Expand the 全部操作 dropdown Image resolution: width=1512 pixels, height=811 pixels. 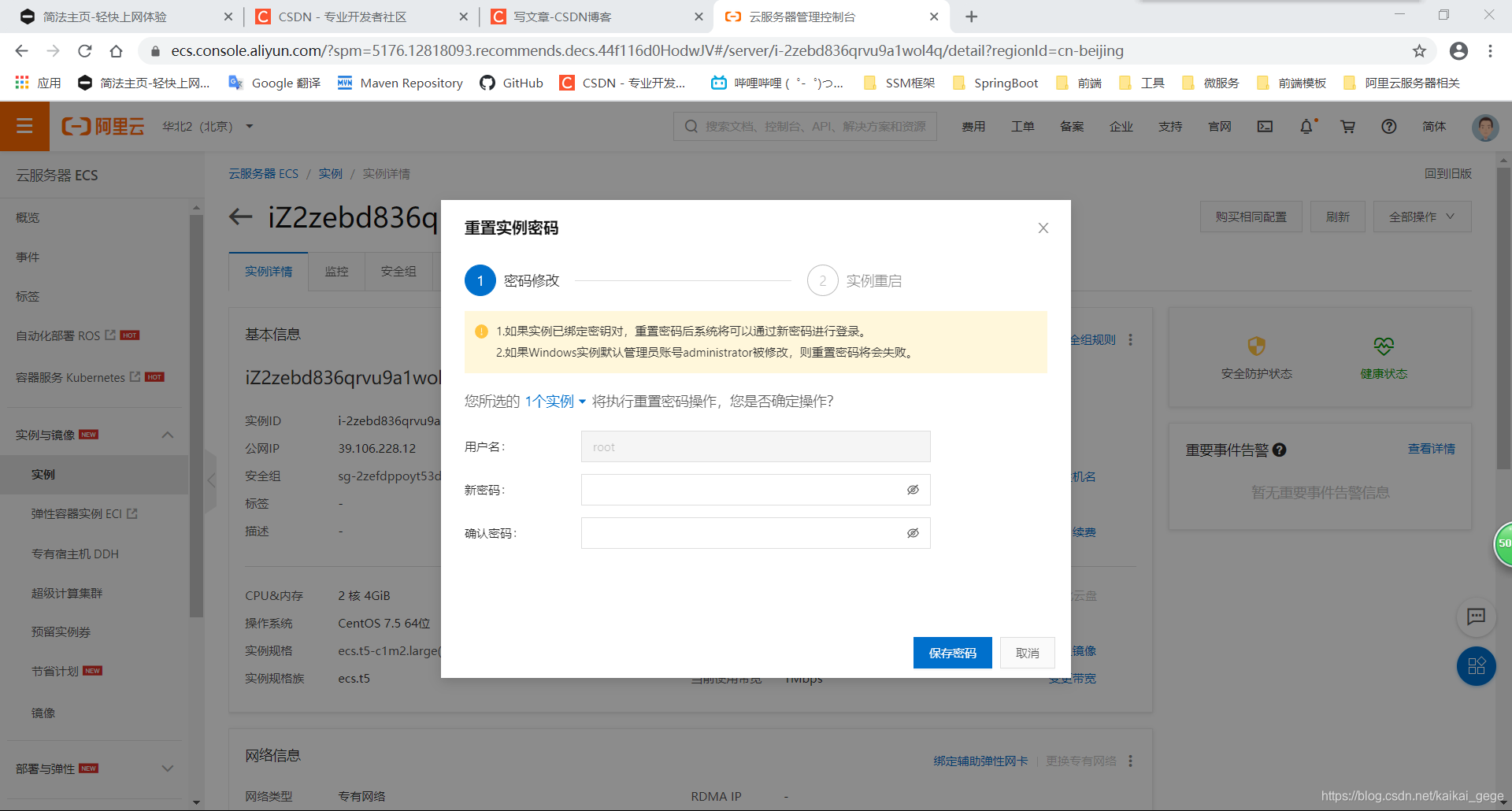coord(1422,217)
